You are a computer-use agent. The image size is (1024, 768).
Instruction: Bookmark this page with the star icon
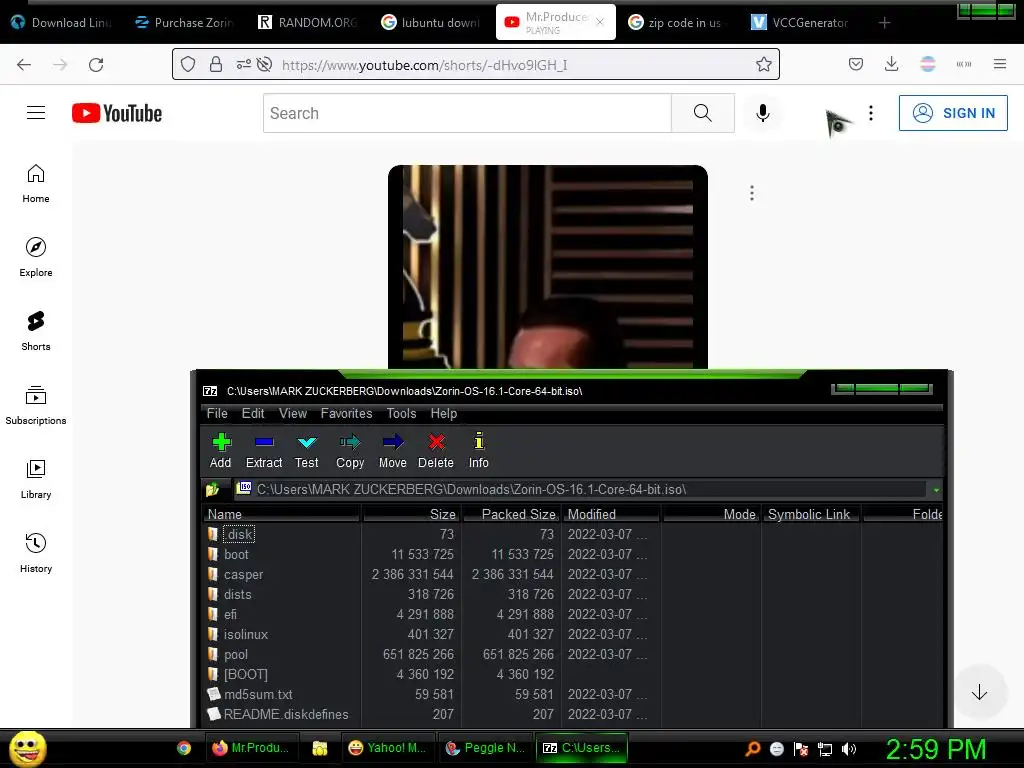[763, 65]
